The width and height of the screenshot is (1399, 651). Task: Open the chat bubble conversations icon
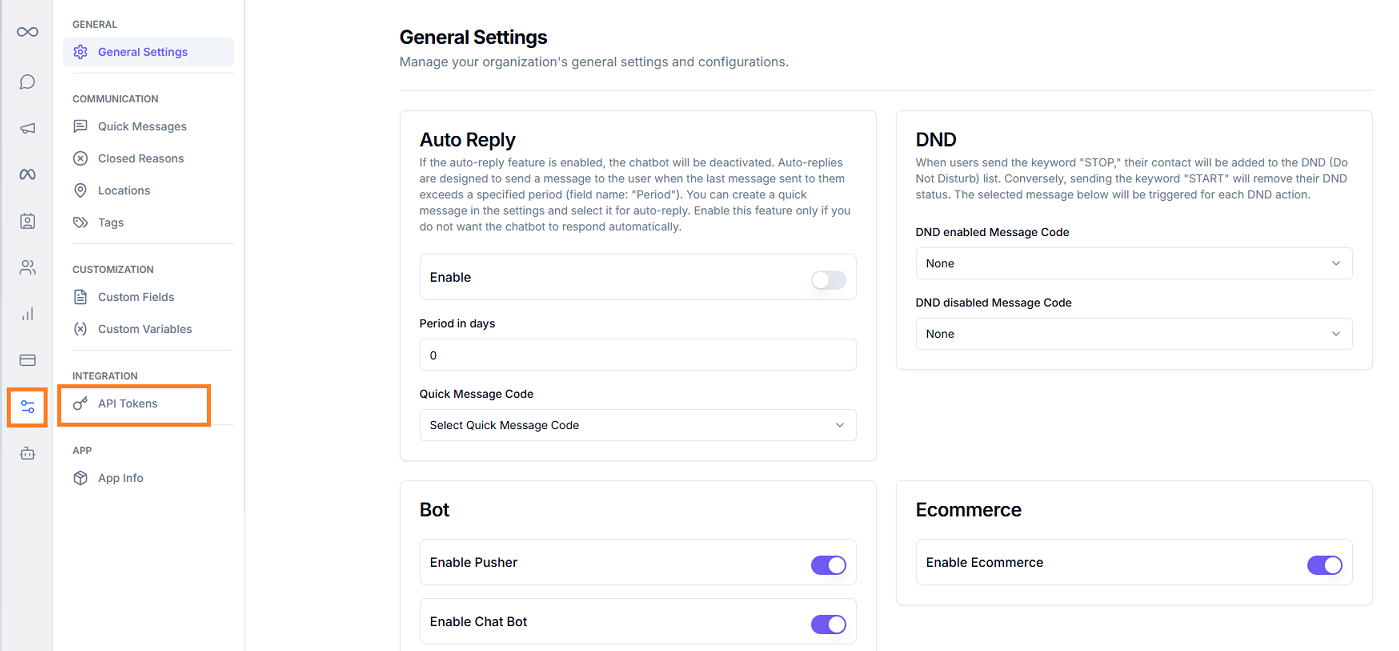pyautogui.click(x=27, y=82)
